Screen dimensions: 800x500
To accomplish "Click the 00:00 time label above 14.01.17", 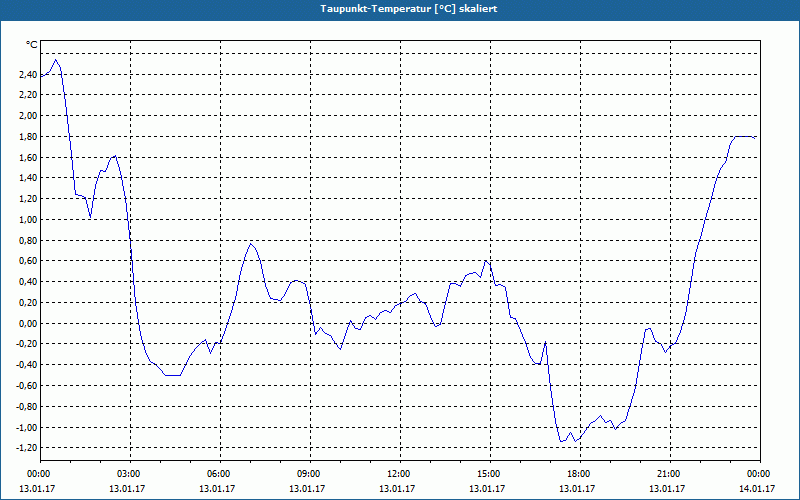I will pos(760,474).
